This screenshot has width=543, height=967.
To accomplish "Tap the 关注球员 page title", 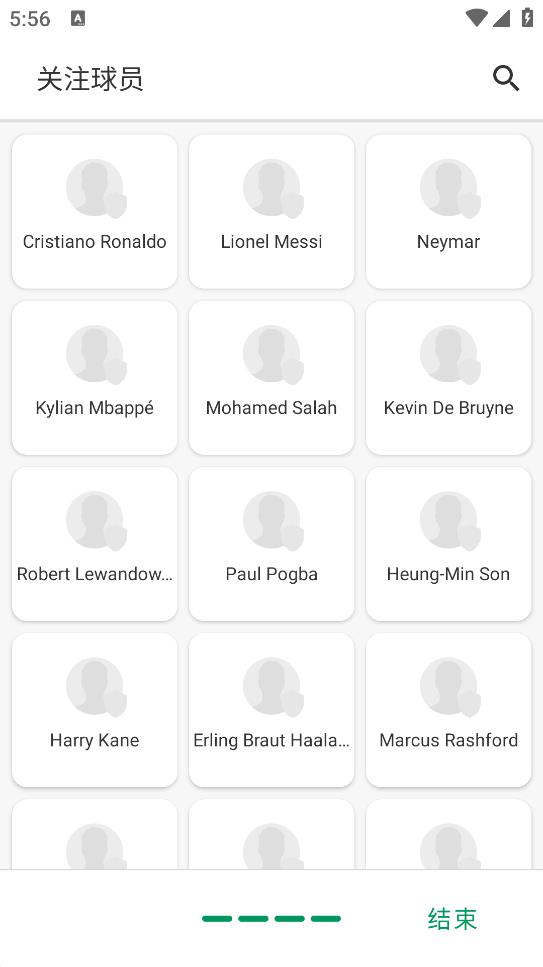I will coord(90,79).
